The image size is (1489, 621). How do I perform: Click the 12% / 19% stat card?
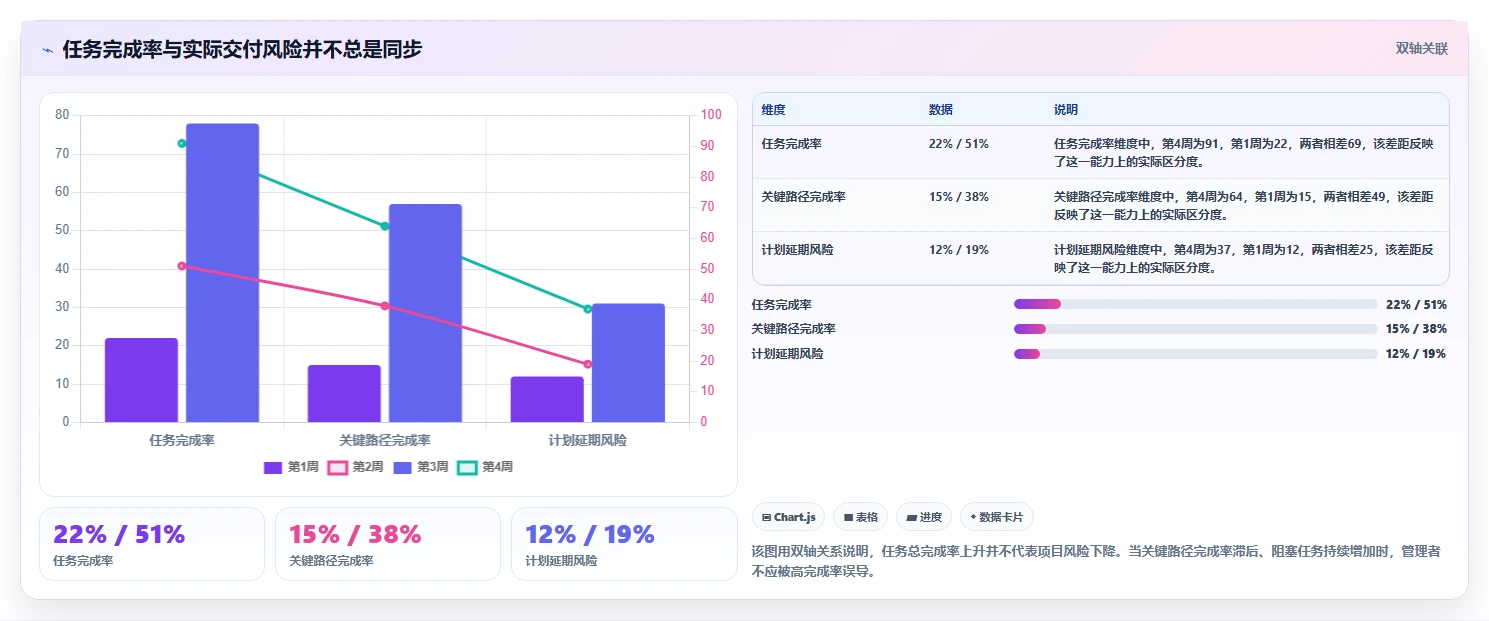[624, 544]
